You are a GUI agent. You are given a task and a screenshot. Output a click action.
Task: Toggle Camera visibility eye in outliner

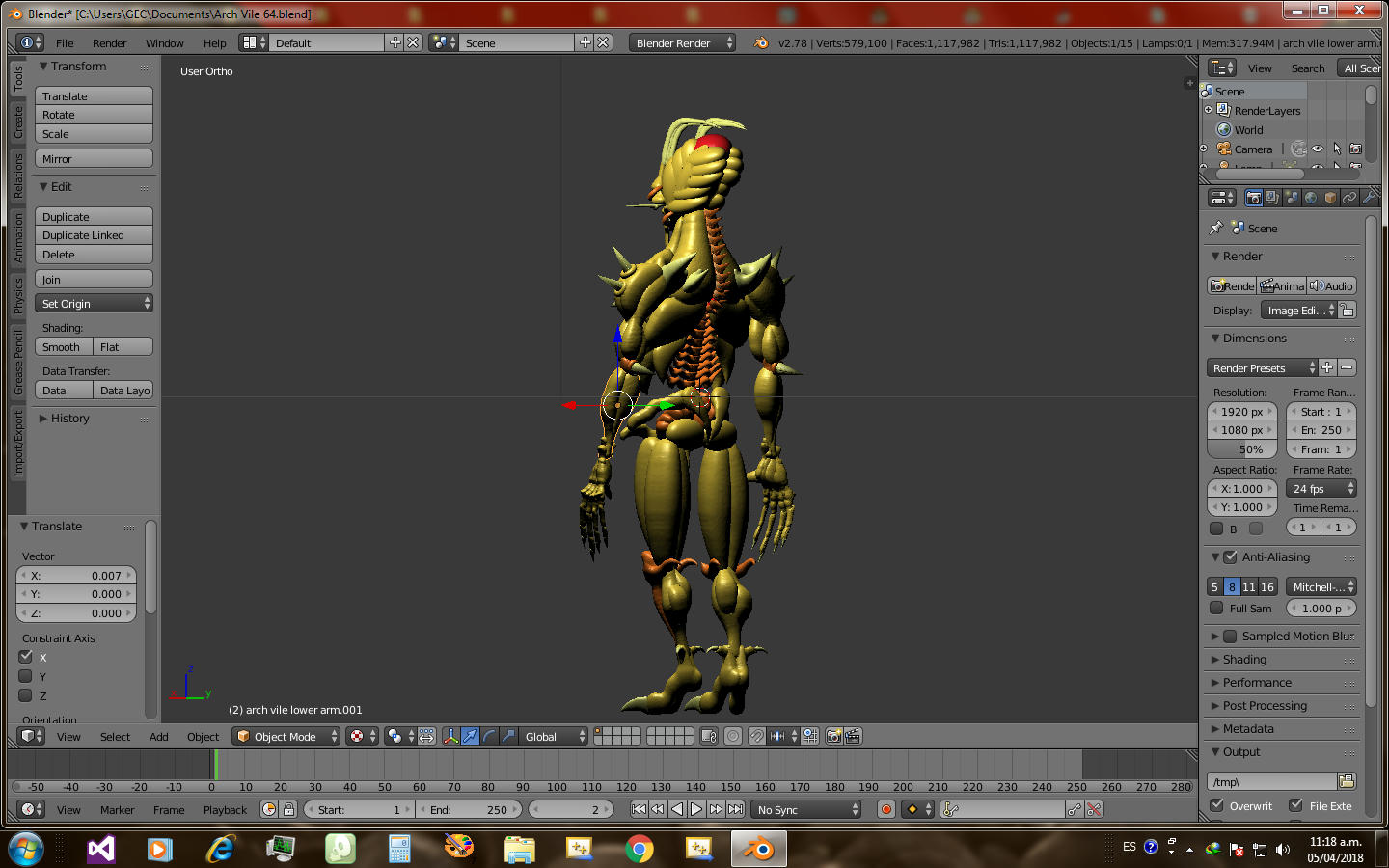click(x=1318, y=149)
